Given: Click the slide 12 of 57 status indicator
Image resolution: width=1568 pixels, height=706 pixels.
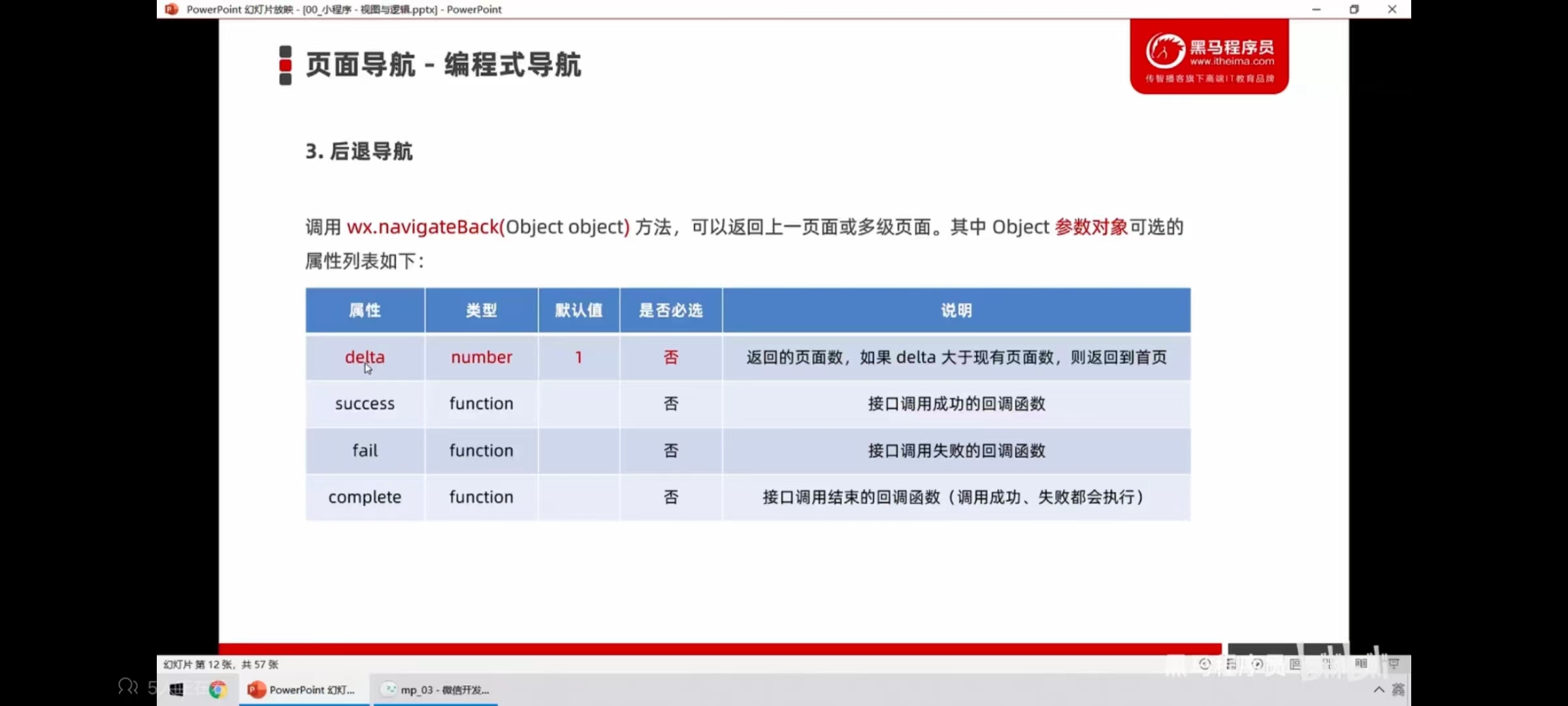Looking at the screenshot, I should [221, 664].
